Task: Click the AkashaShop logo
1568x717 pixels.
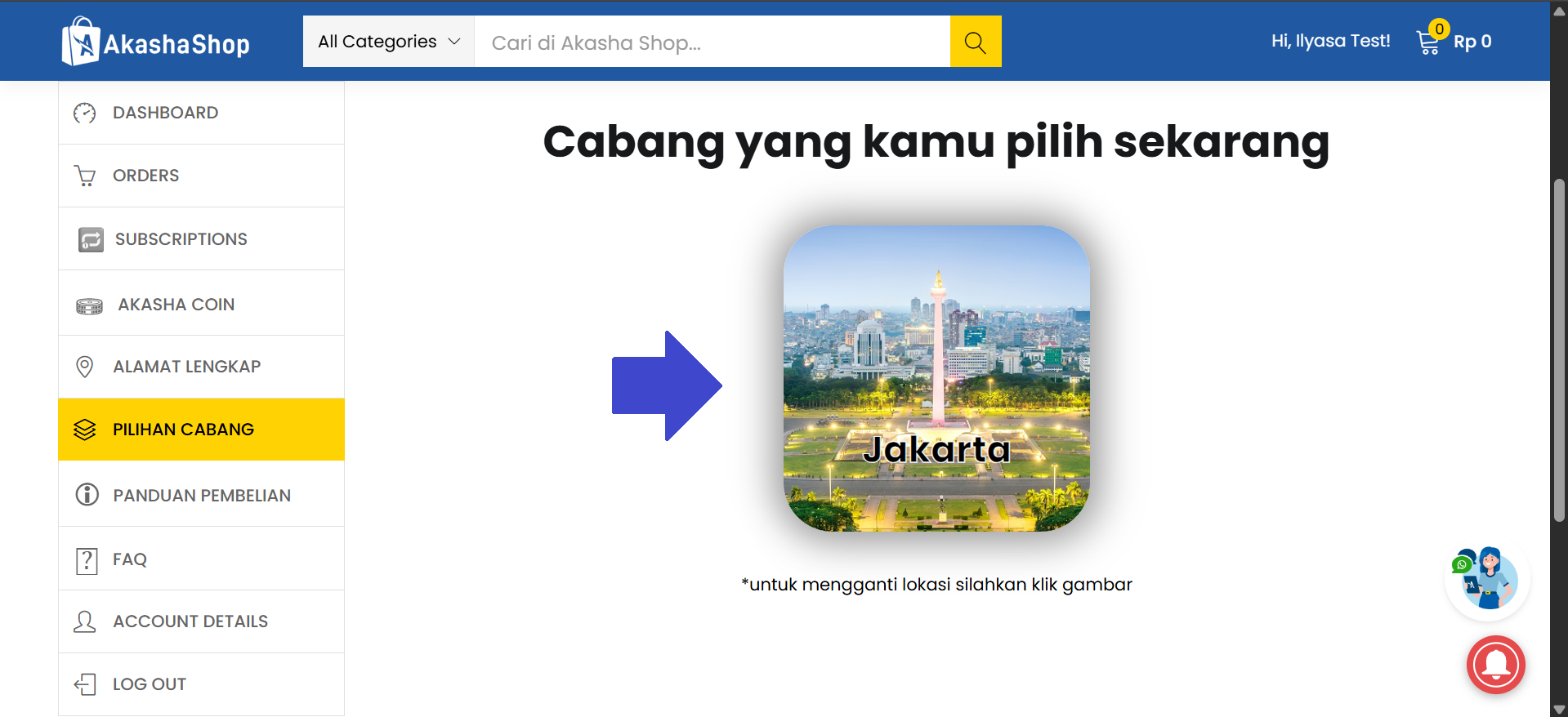Action: point(156,42)
